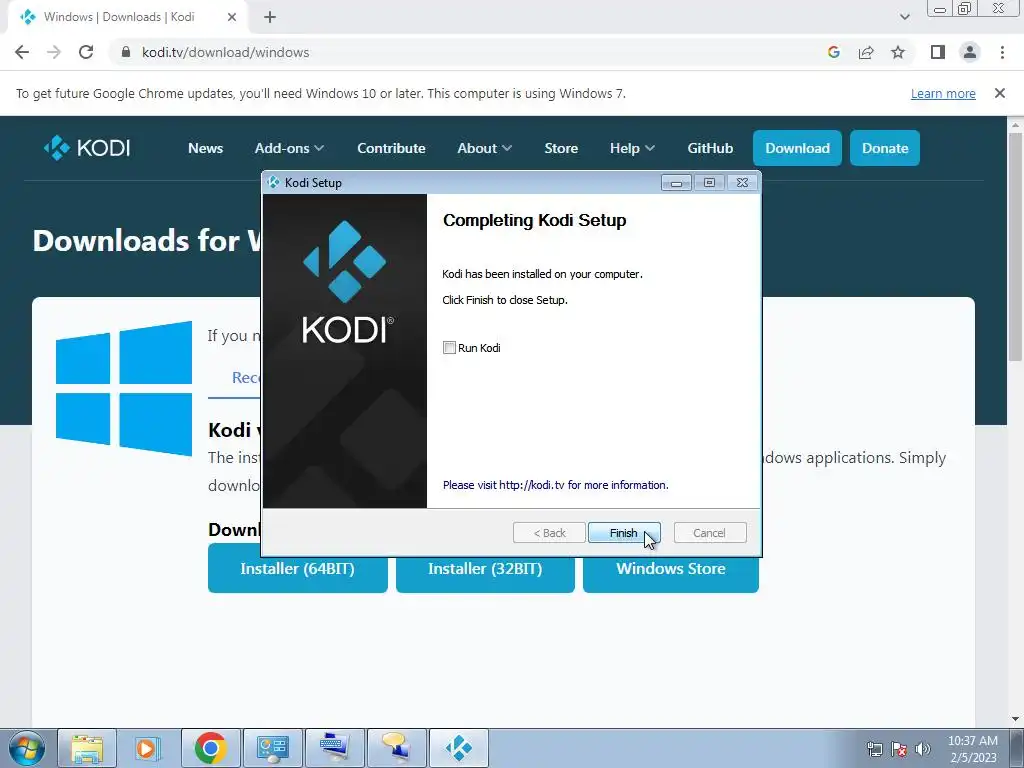Screen dimensions: 1024x768
Task: Click the site lock icon
Action: (126, 52)
